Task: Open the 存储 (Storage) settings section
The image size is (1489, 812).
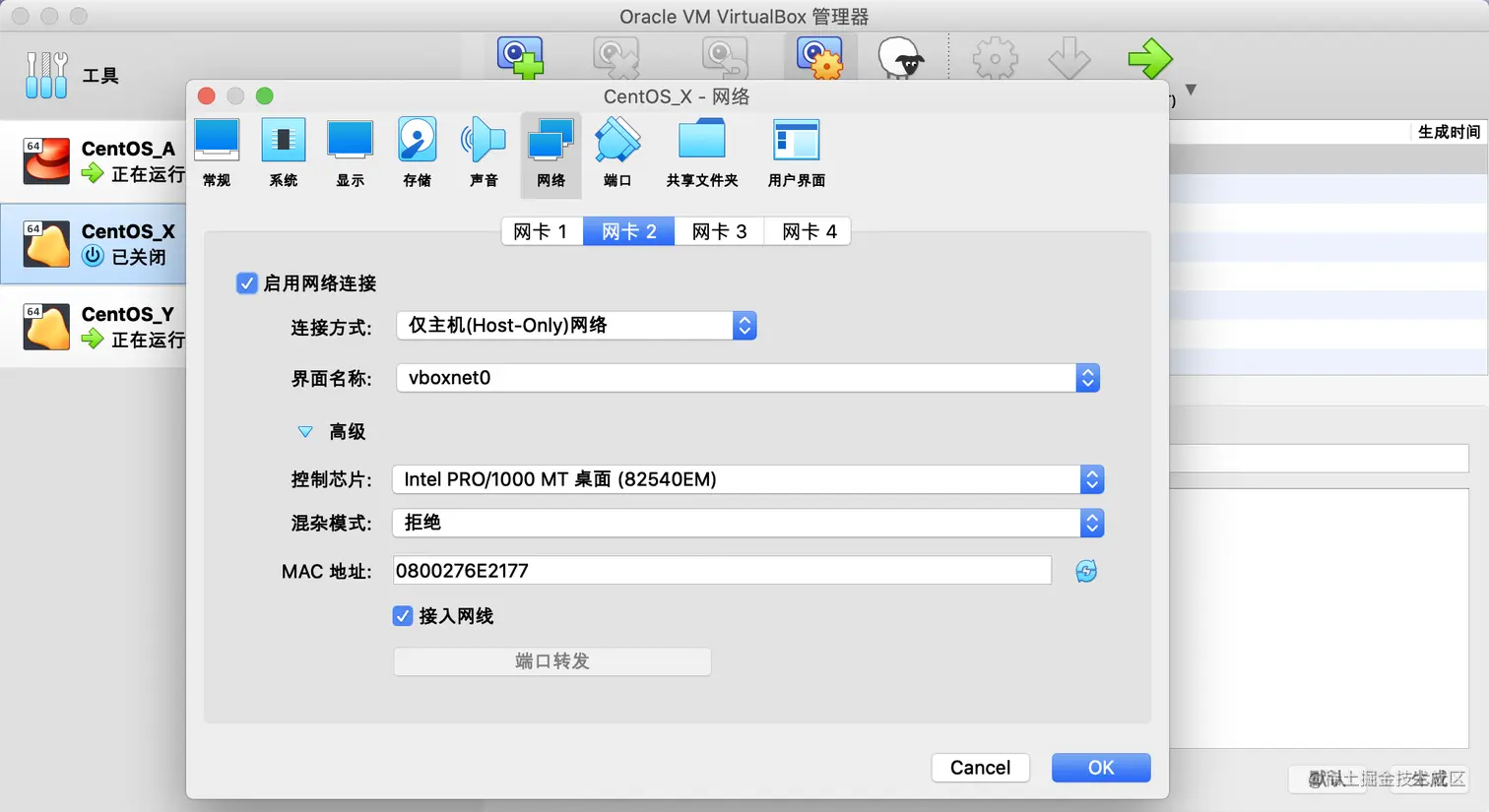Action: [418, 153]
